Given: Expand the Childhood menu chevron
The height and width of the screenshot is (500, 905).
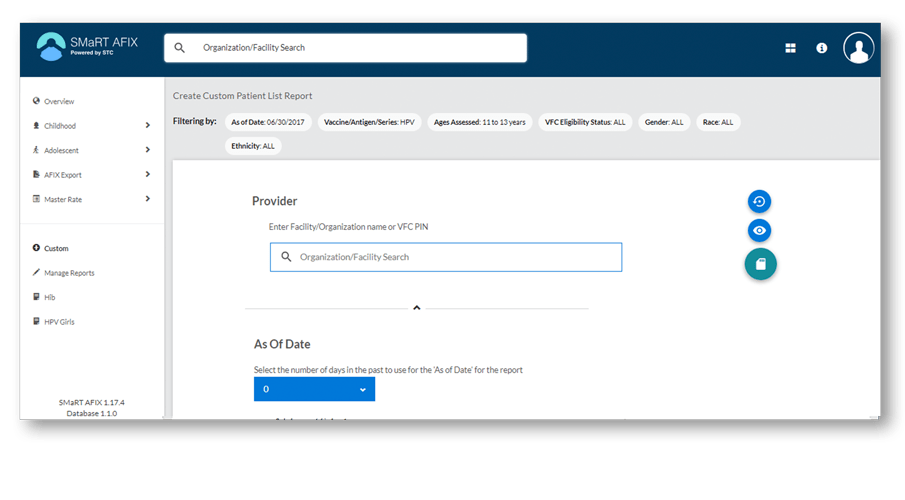Looking at the screenshot, I should coord(148,125).
